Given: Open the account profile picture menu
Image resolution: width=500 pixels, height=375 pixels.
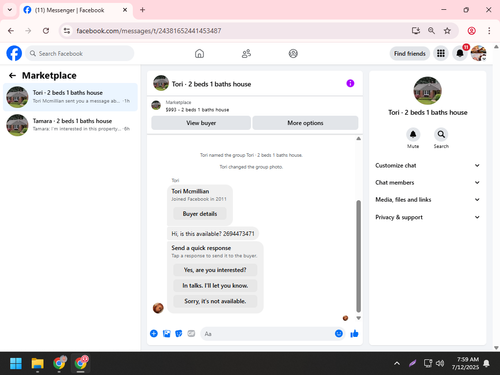Looking at the screenshot, I should [x=478, y=53].
